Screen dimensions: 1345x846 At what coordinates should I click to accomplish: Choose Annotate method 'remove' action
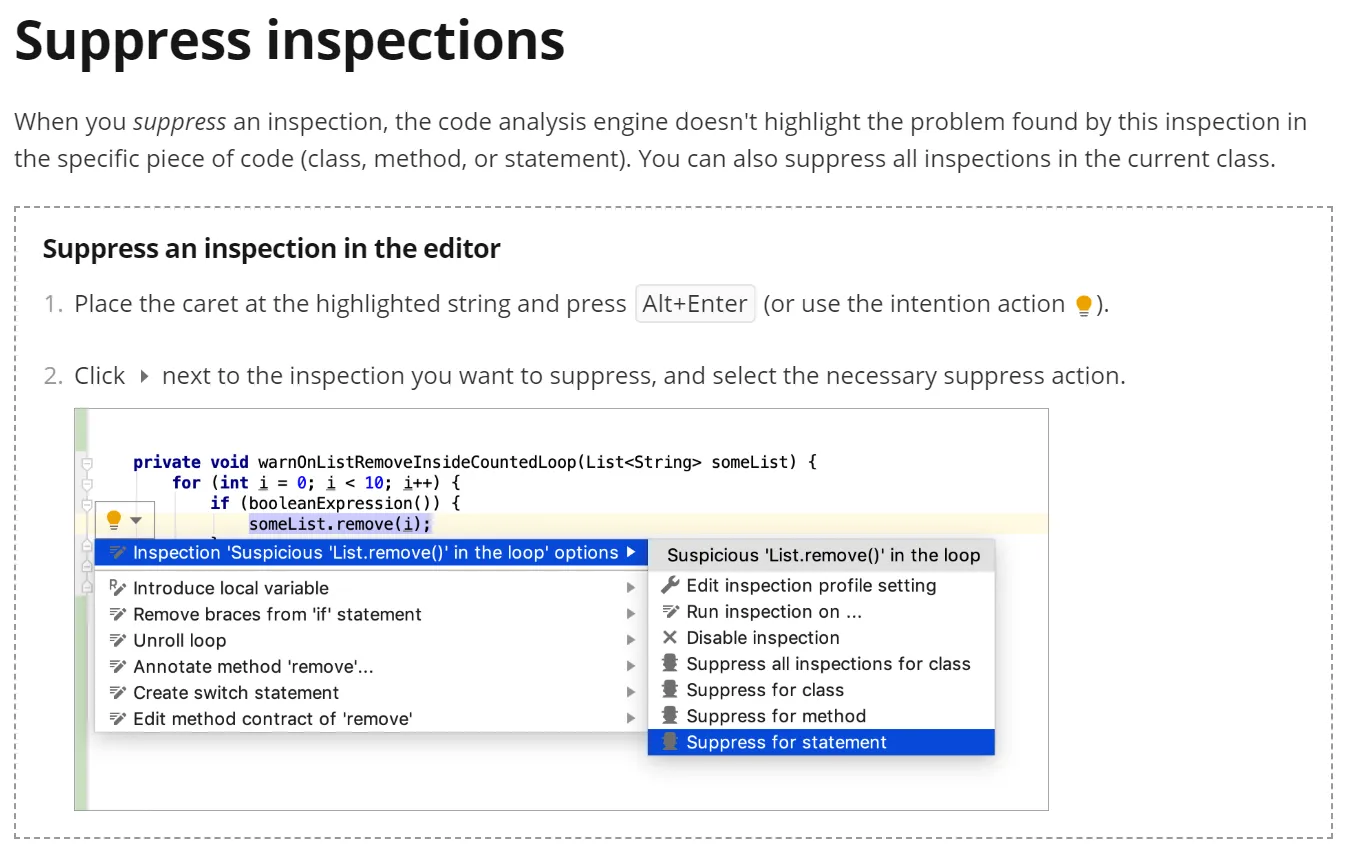tap(253, 666)
